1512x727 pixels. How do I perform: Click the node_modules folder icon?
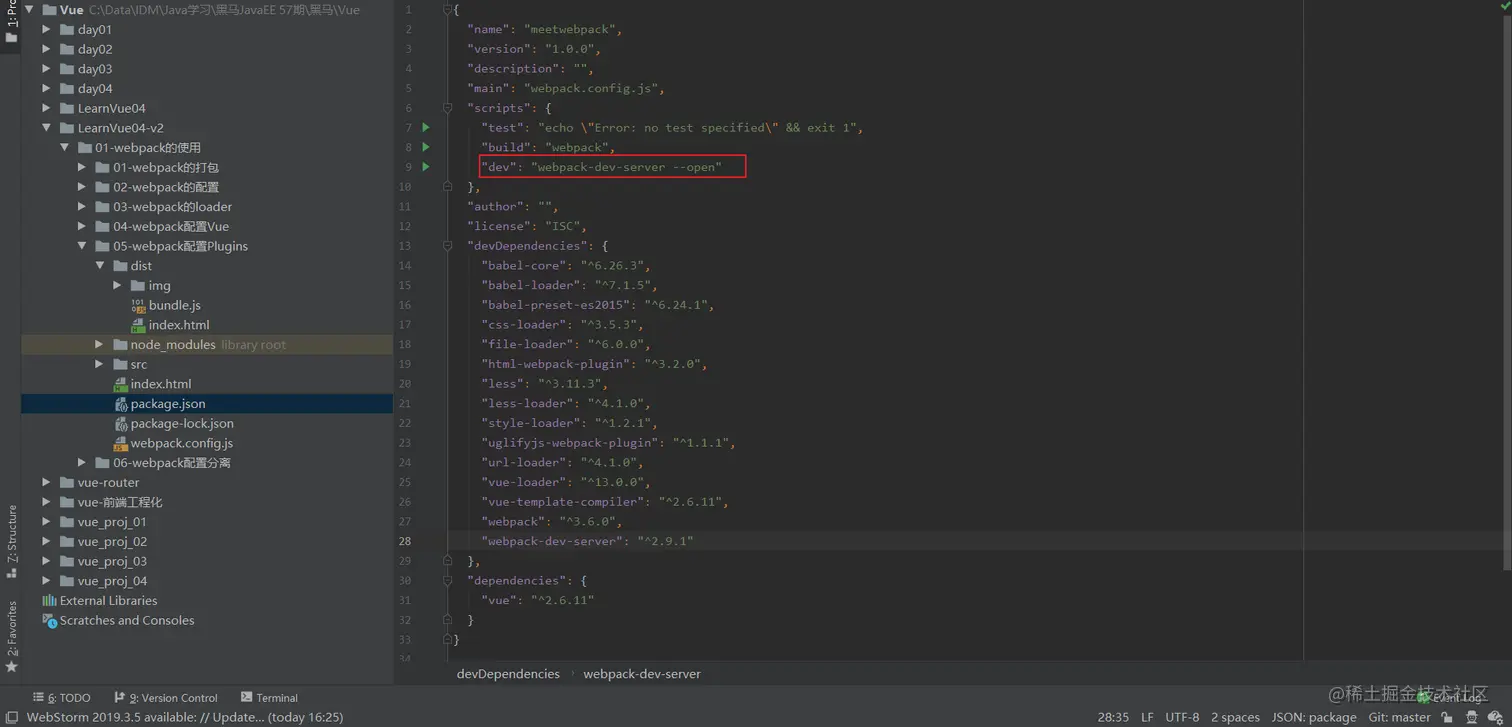120,344
